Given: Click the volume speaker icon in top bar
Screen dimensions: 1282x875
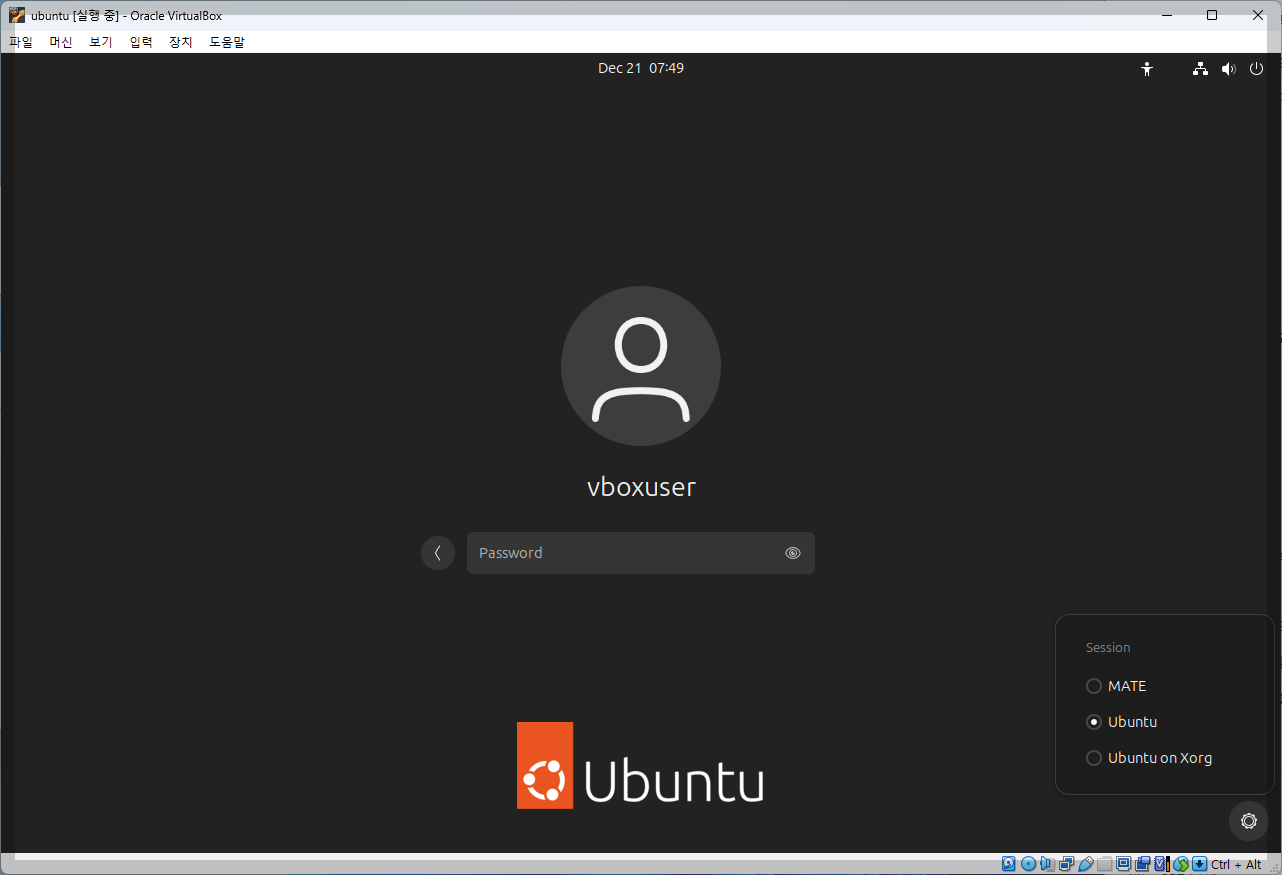Looking at the screenshot, I should click(x=1229, y=69).
